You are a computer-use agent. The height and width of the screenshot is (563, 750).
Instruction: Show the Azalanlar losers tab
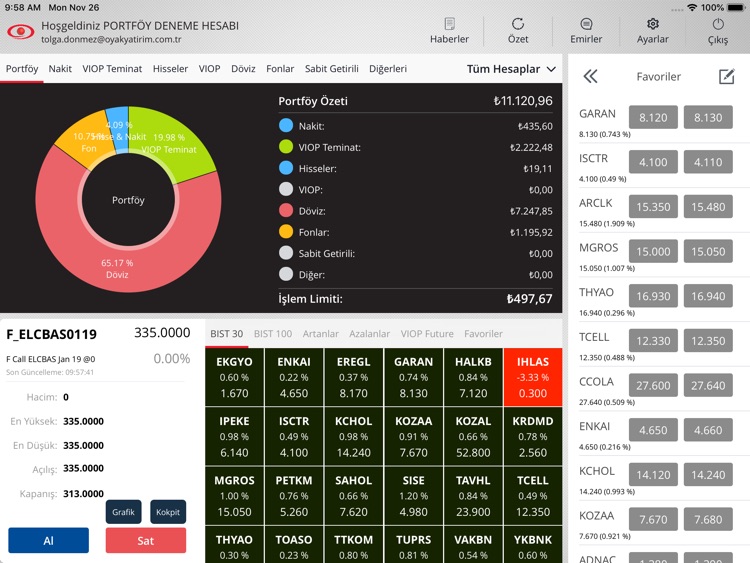369,334
